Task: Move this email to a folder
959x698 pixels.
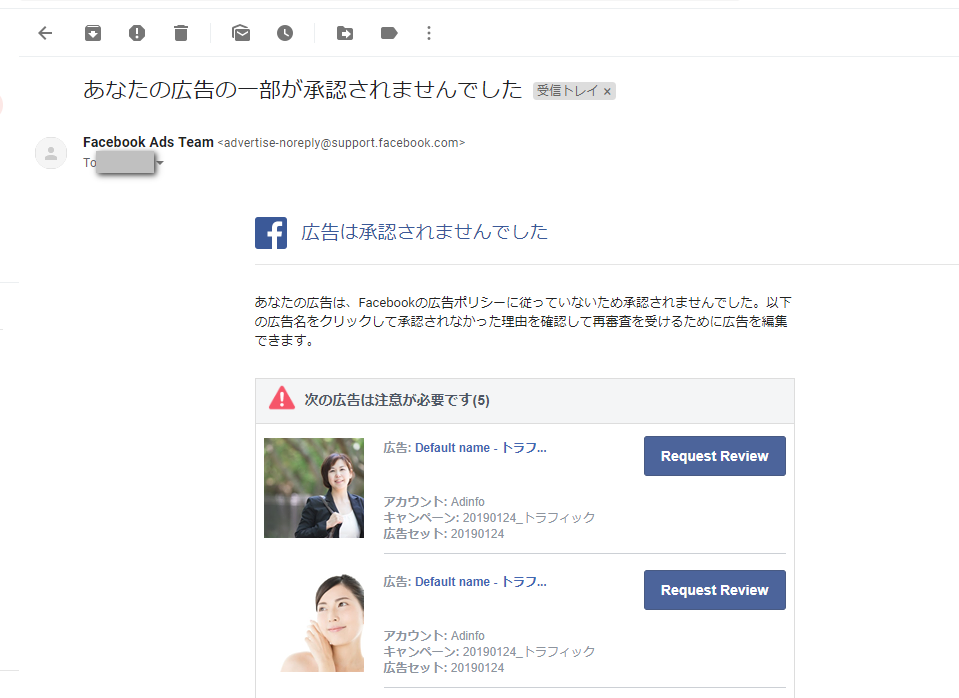Action: pyautogui.click(x=345, y=33)
